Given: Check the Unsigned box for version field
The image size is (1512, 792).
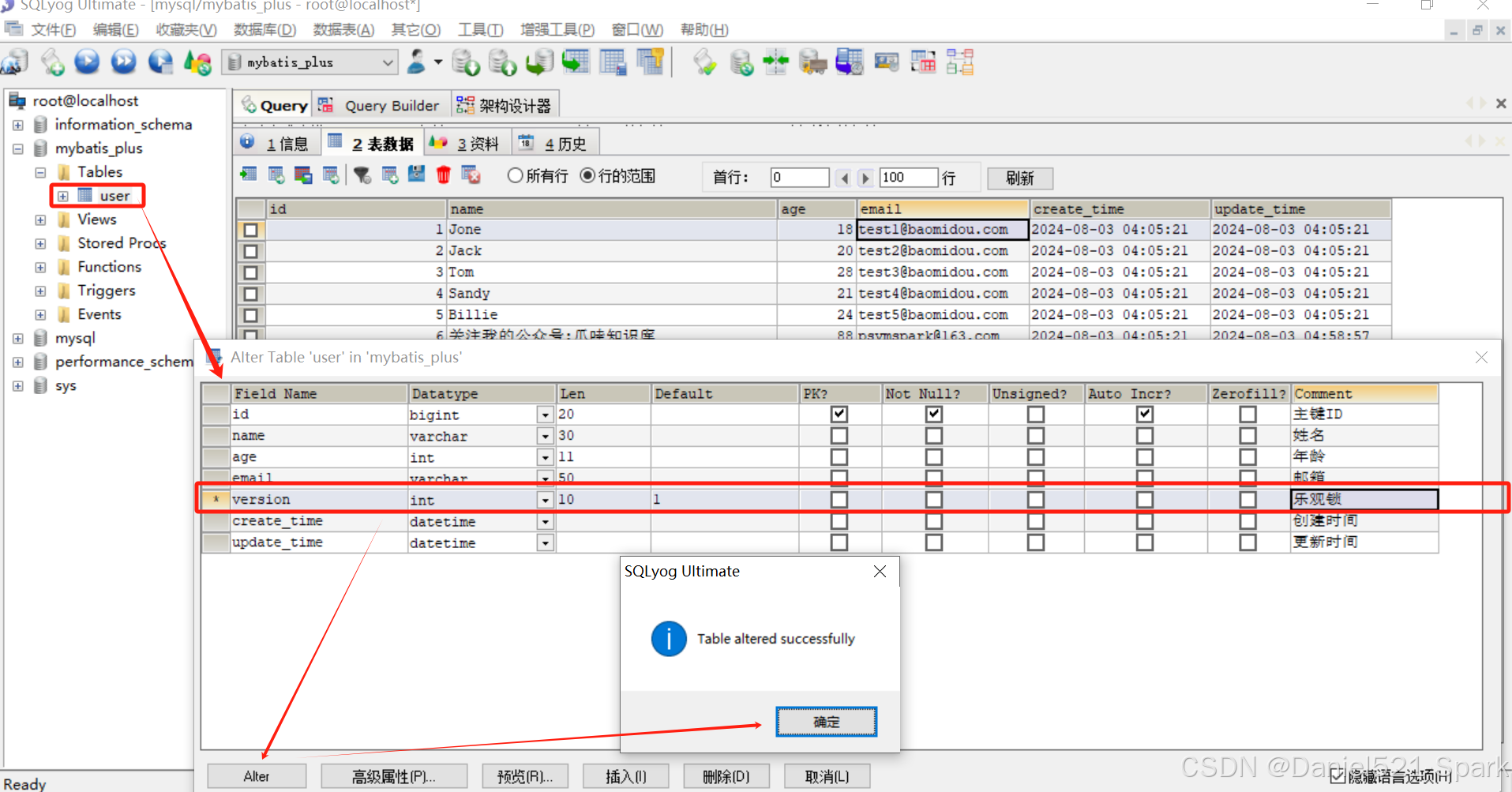Looking at the screenshot, I should pyautogui.click(x=1036, y=499).
